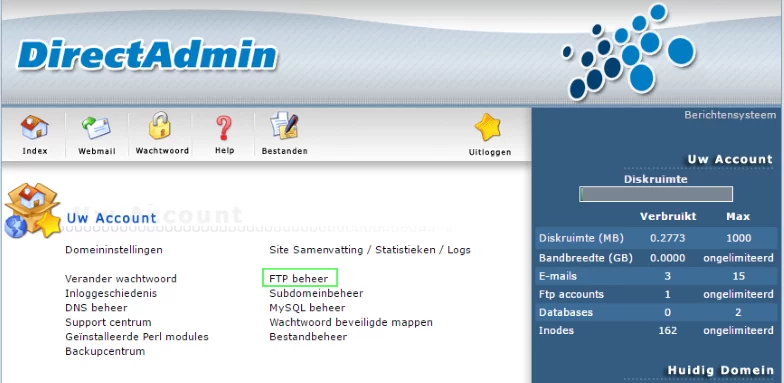Click the Index toolbar label
784x383 pixels.
tap(34, 151)
